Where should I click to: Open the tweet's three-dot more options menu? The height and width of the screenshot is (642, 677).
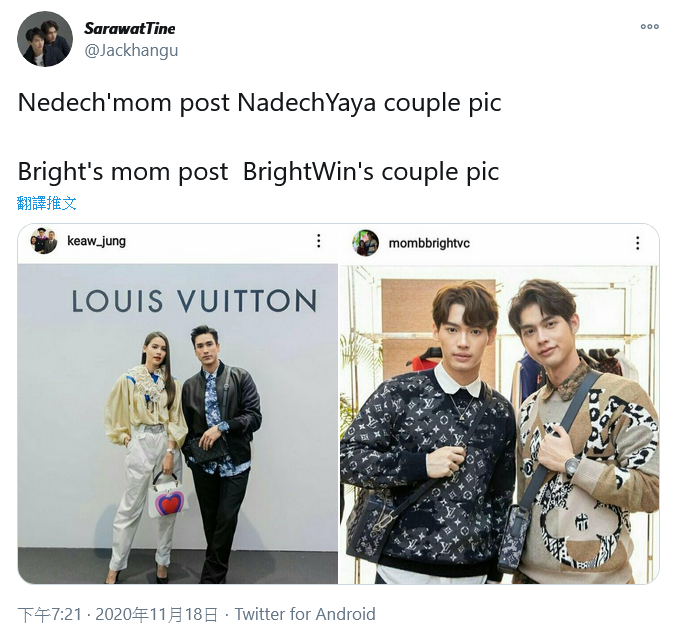pyautogui.click(x=649, y=27)
